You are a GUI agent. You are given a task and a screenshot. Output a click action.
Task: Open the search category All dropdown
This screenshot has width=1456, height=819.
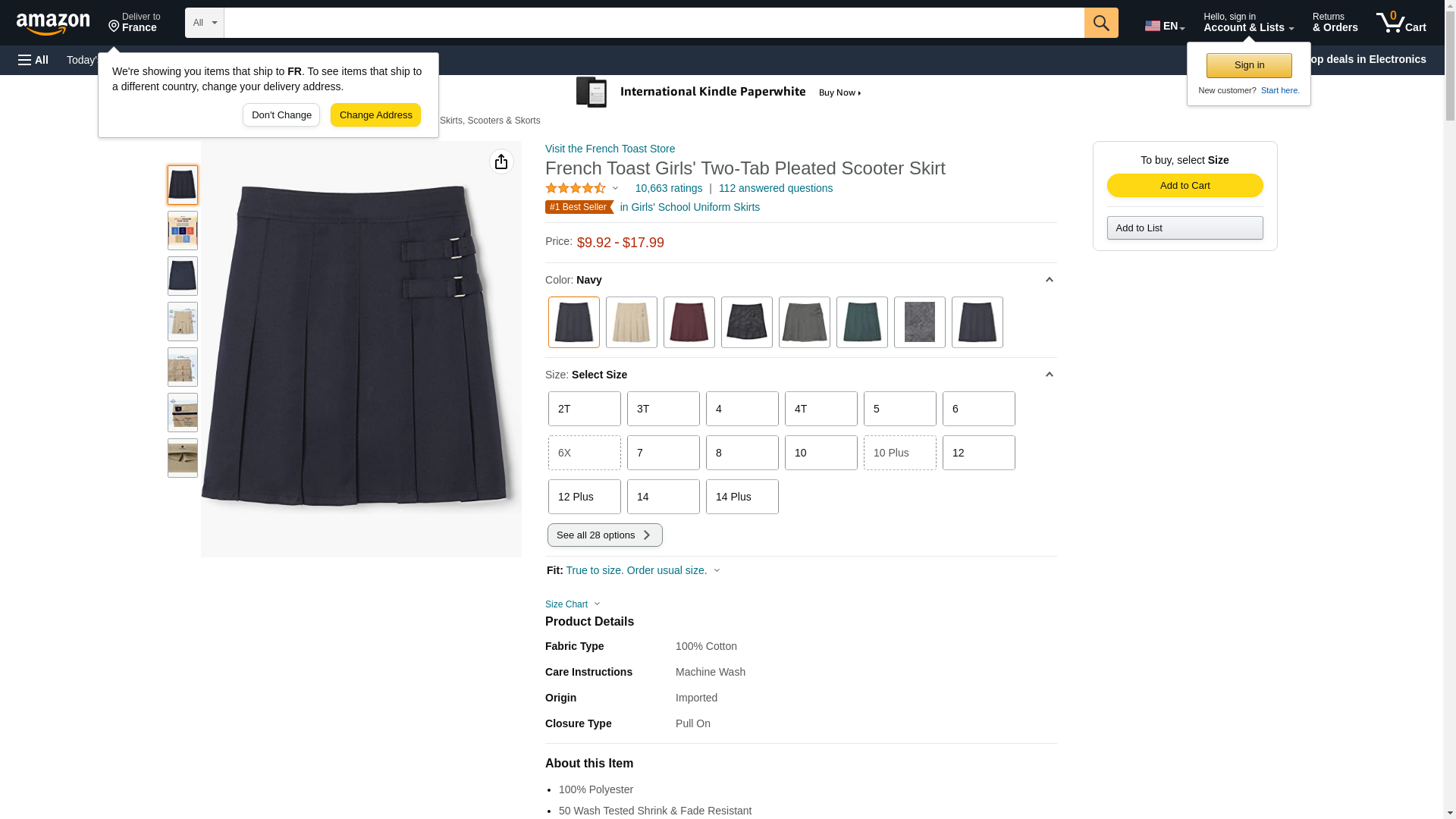coord(205,23)
